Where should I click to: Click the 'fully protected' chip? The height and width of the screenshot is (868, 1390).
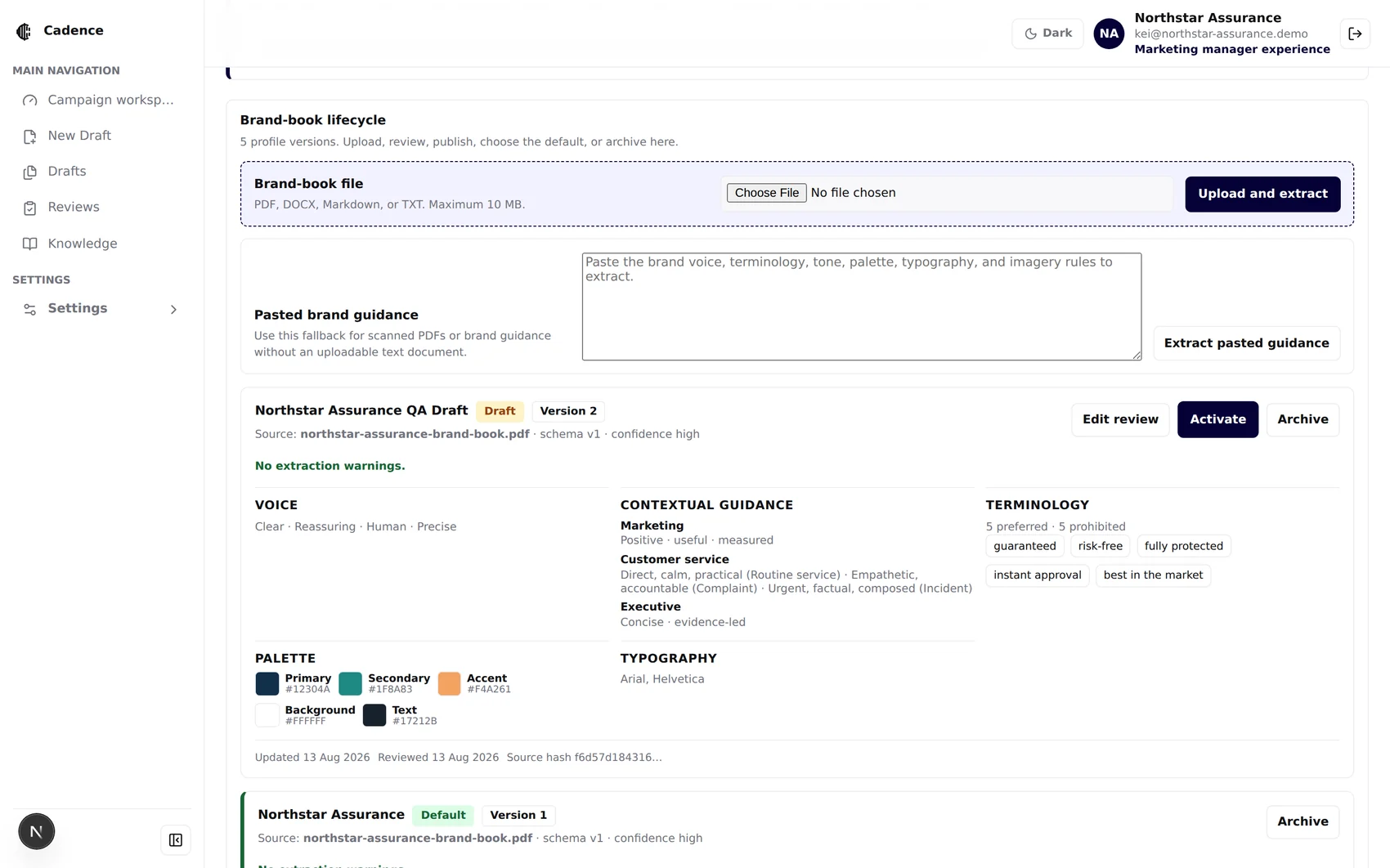(x=1183, y=546)
